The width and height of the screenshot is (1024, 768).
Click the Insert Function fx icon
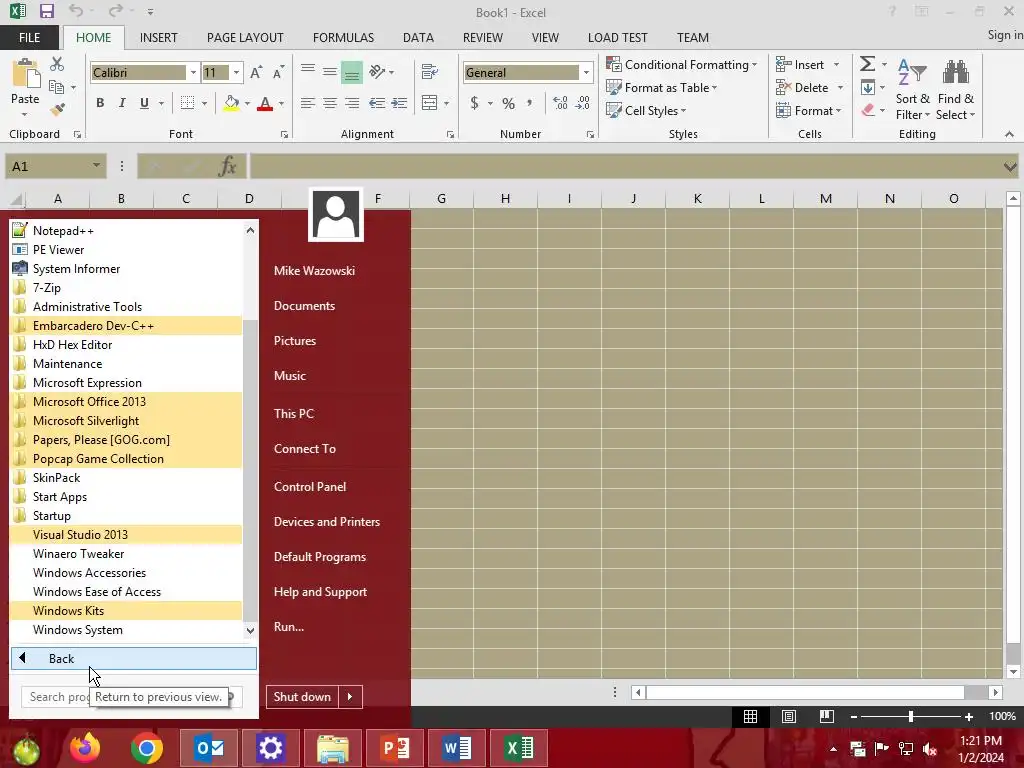[x=227, y=167]
